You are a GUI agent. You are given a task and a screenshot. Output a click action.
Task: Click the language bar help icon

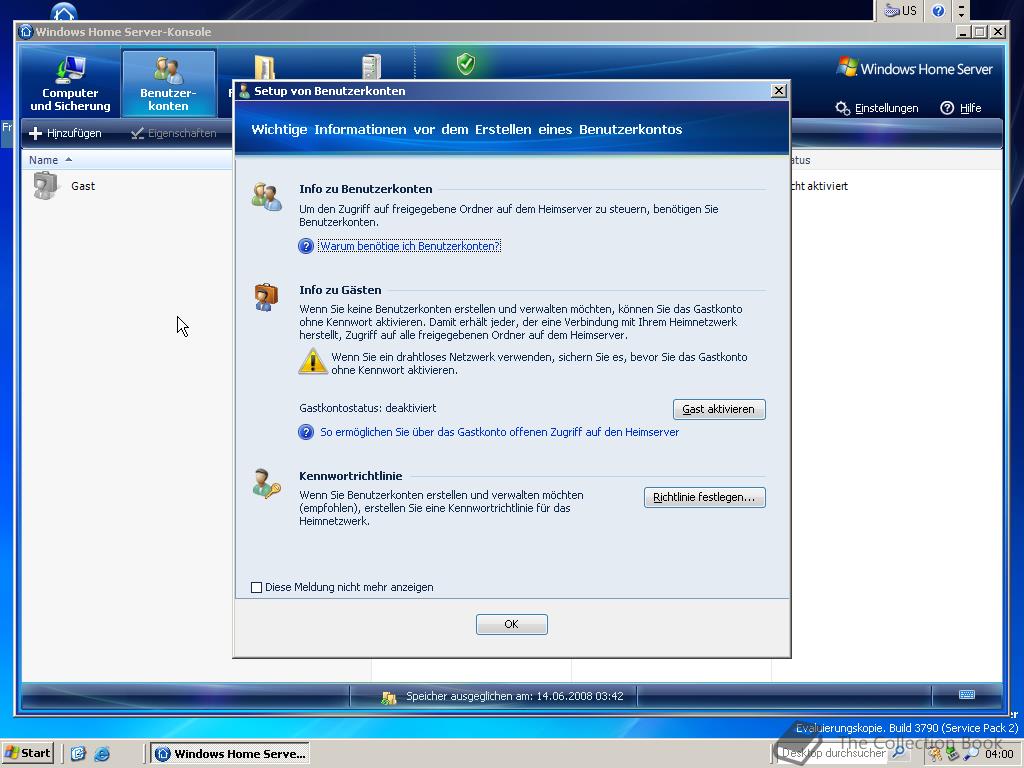pos(938,10)
